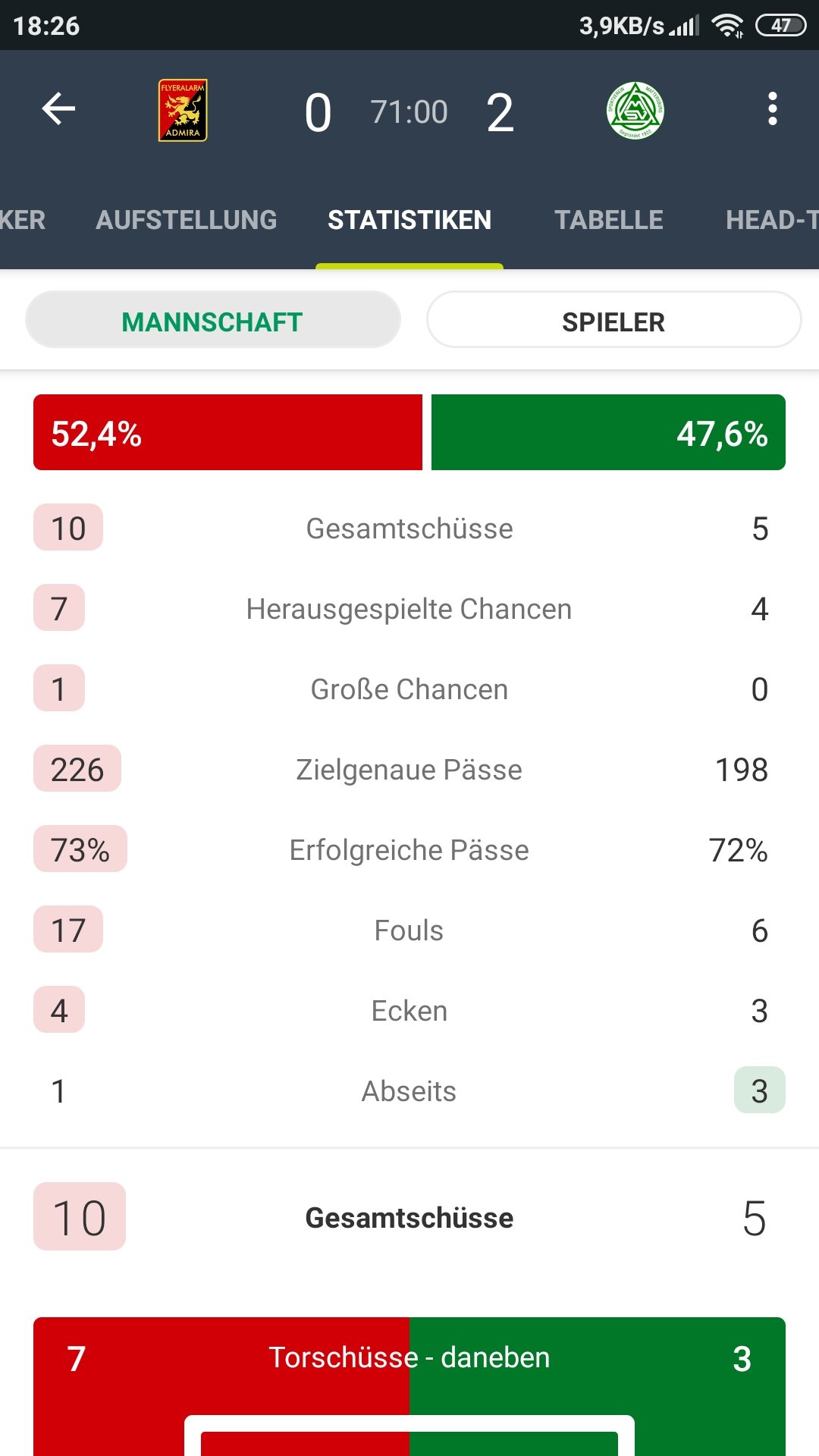Image resolution: width=819 pixels, height=1456 pixels.
Task: Tap the green 47,6% possession bar
Action: click(608, 432)
